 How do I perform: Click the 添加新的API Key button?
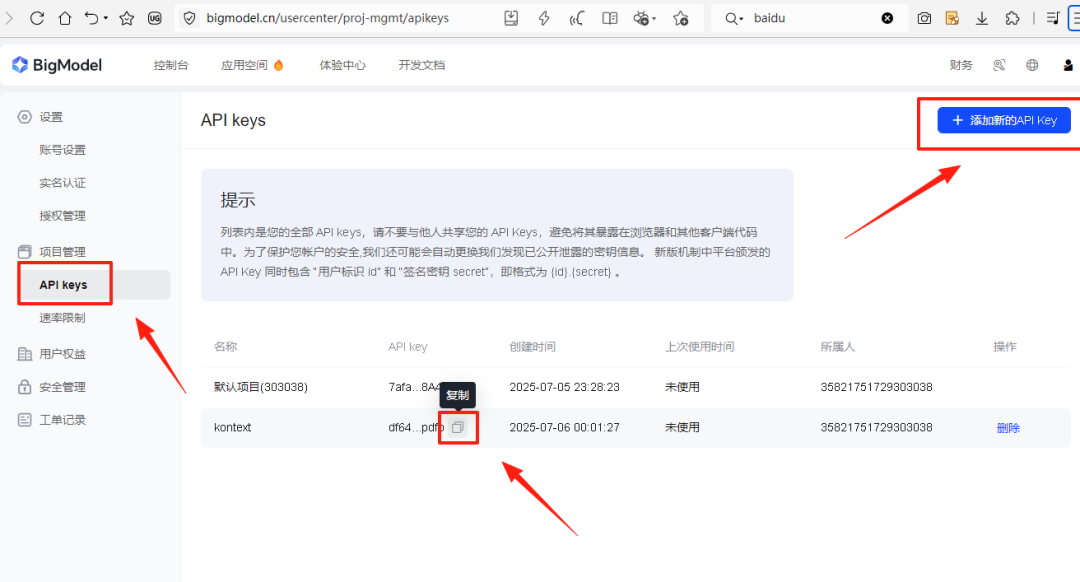1002,119
